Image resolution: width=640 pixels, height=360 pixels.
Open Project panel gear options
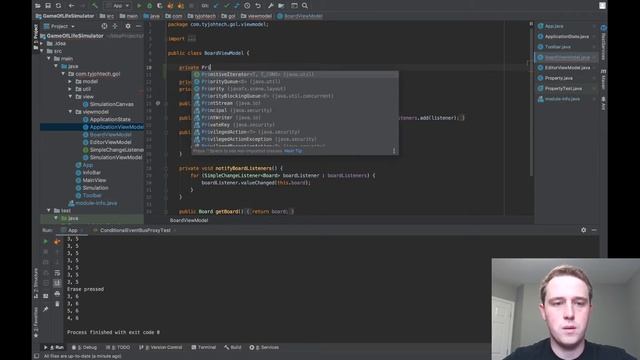[128, 26]
